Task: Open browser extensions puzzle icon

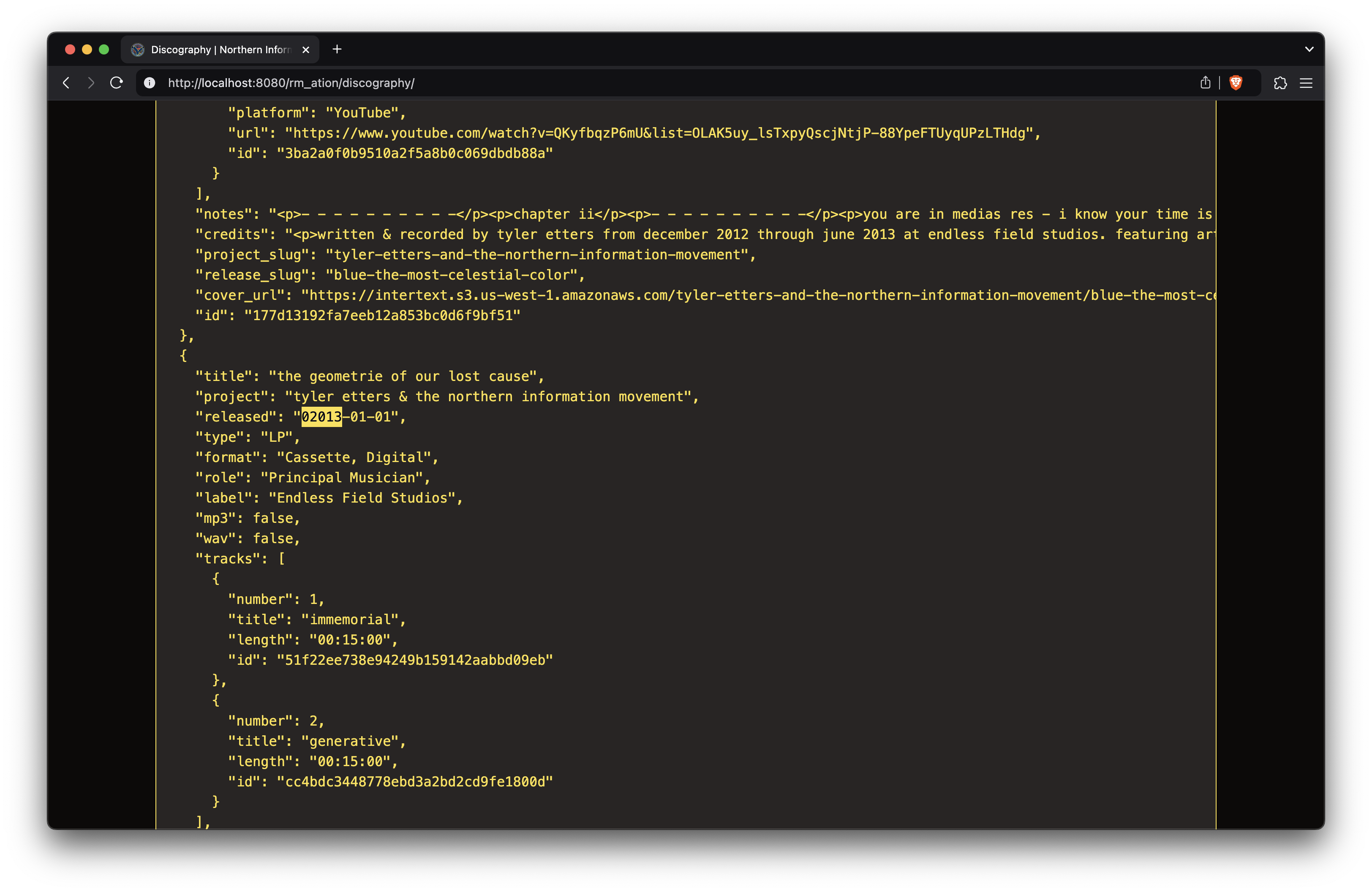Action: point(1280,83)
